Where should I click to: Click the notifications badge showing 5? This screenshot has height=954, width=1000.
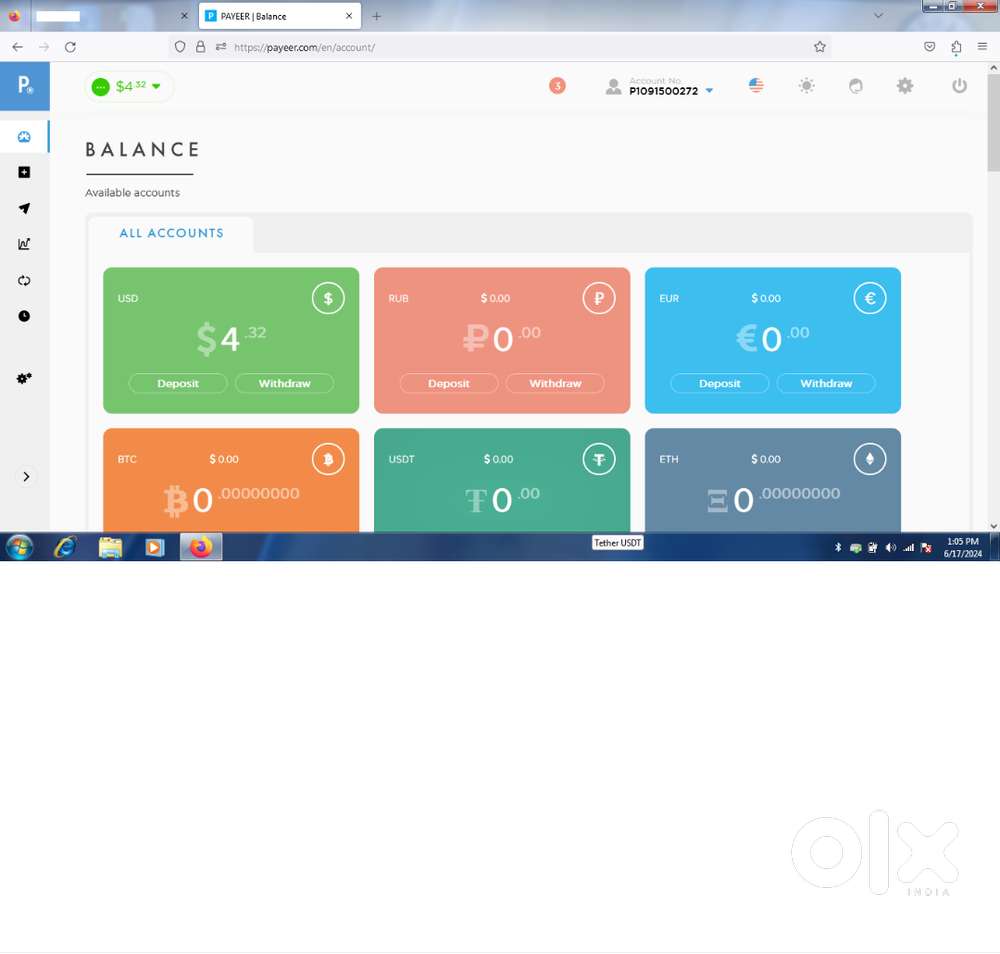pyautogui.click(x=557, y=86)
